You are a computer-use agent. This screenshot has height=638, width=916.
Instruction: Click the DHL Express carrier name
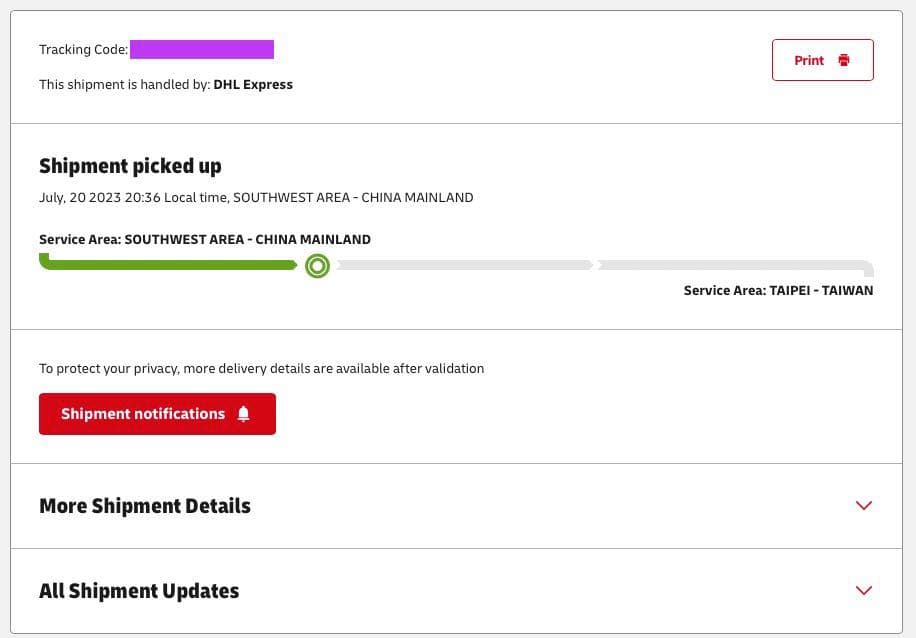pyautogui.click(x=253, y=85)
